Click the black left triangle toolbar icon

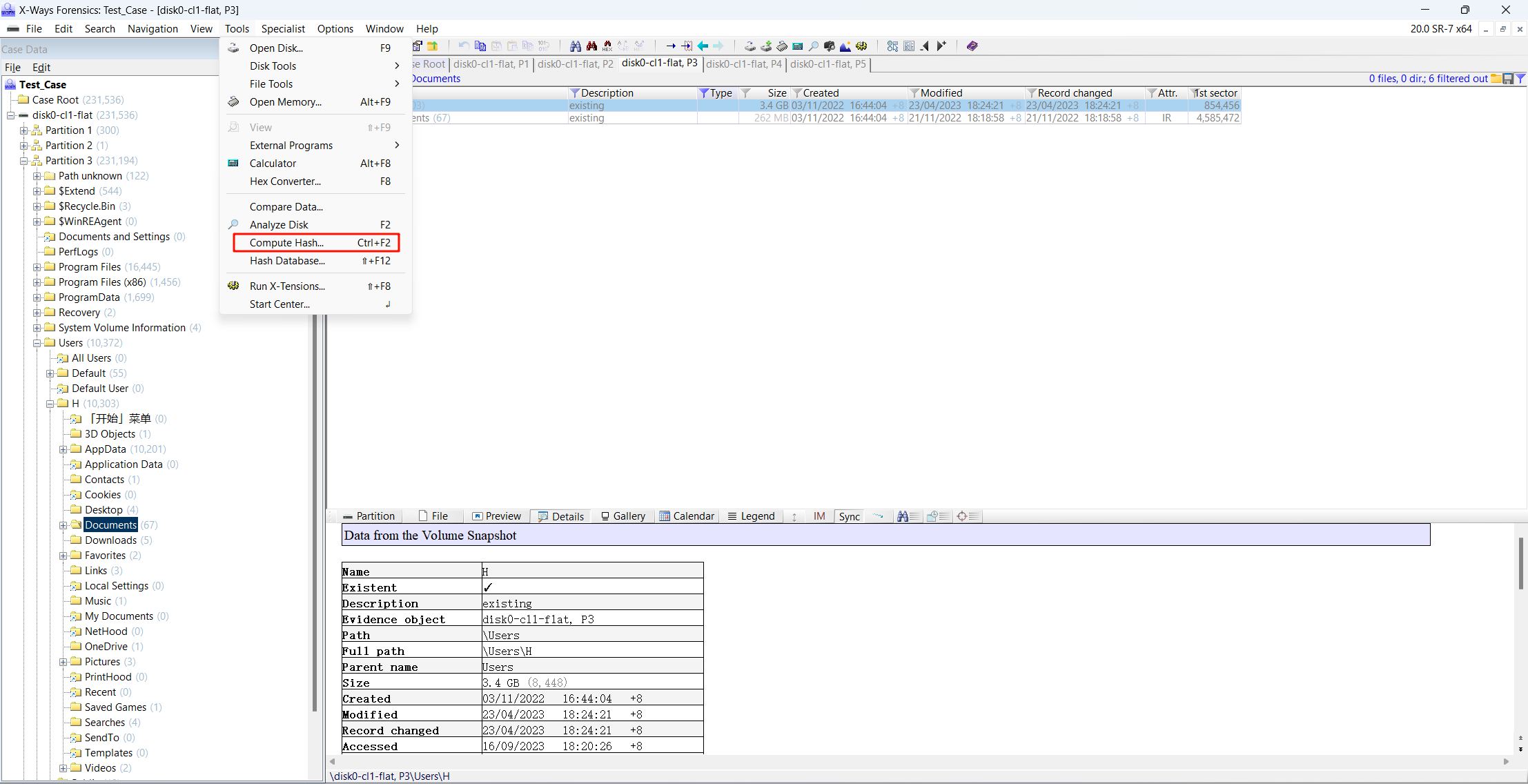point(925,46)
